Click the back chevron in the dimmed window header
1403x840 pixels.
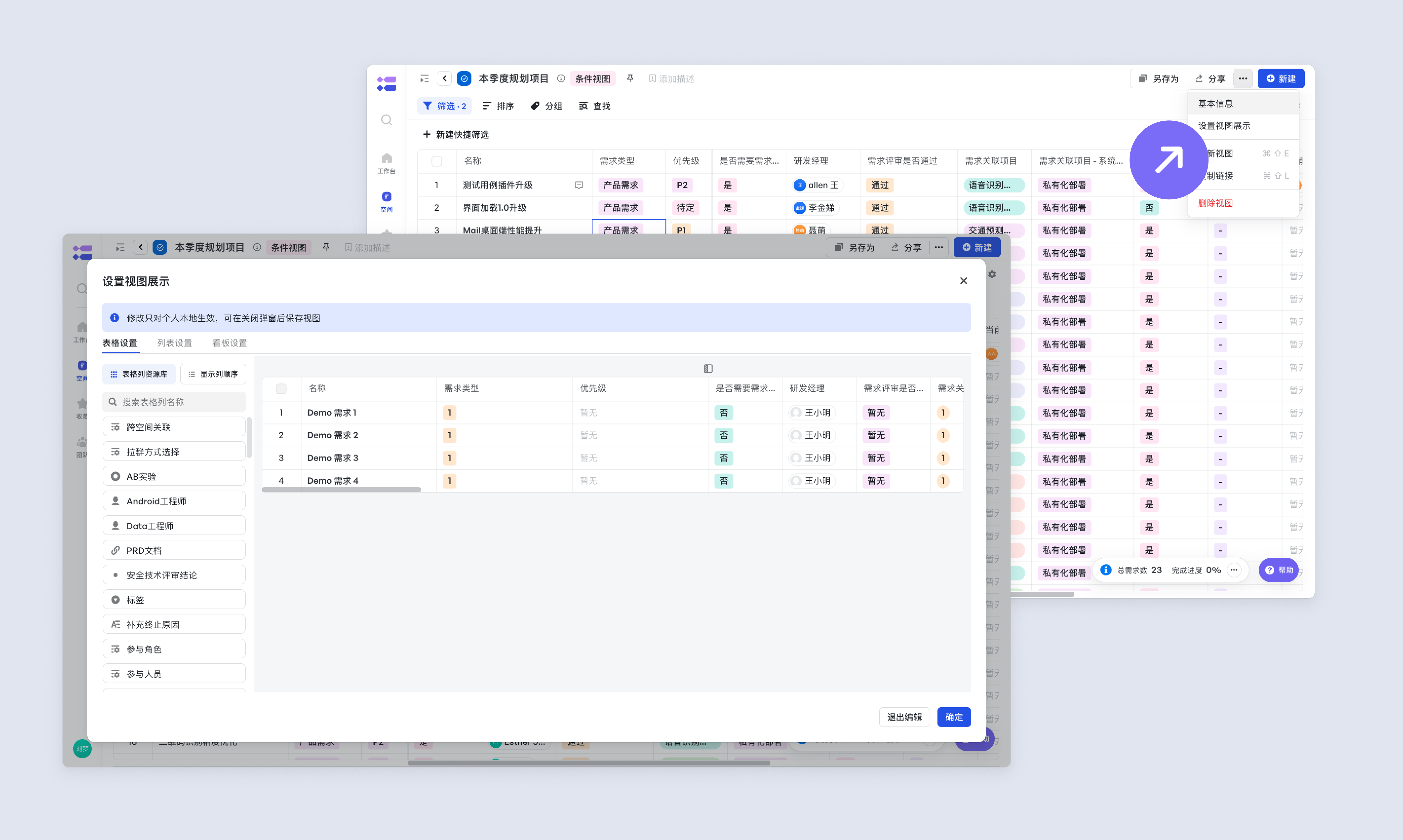(x=141, y=247)
